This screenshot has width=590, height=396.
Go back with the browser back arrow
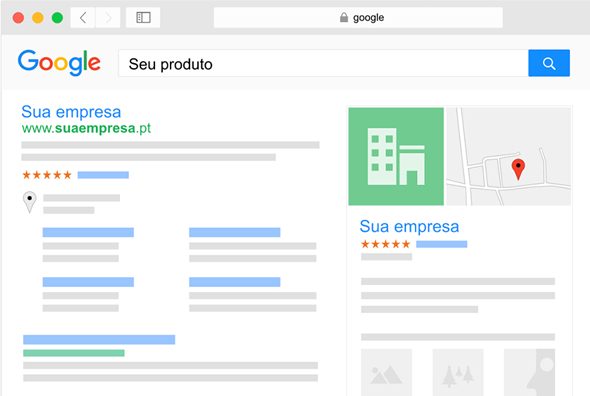83,17
